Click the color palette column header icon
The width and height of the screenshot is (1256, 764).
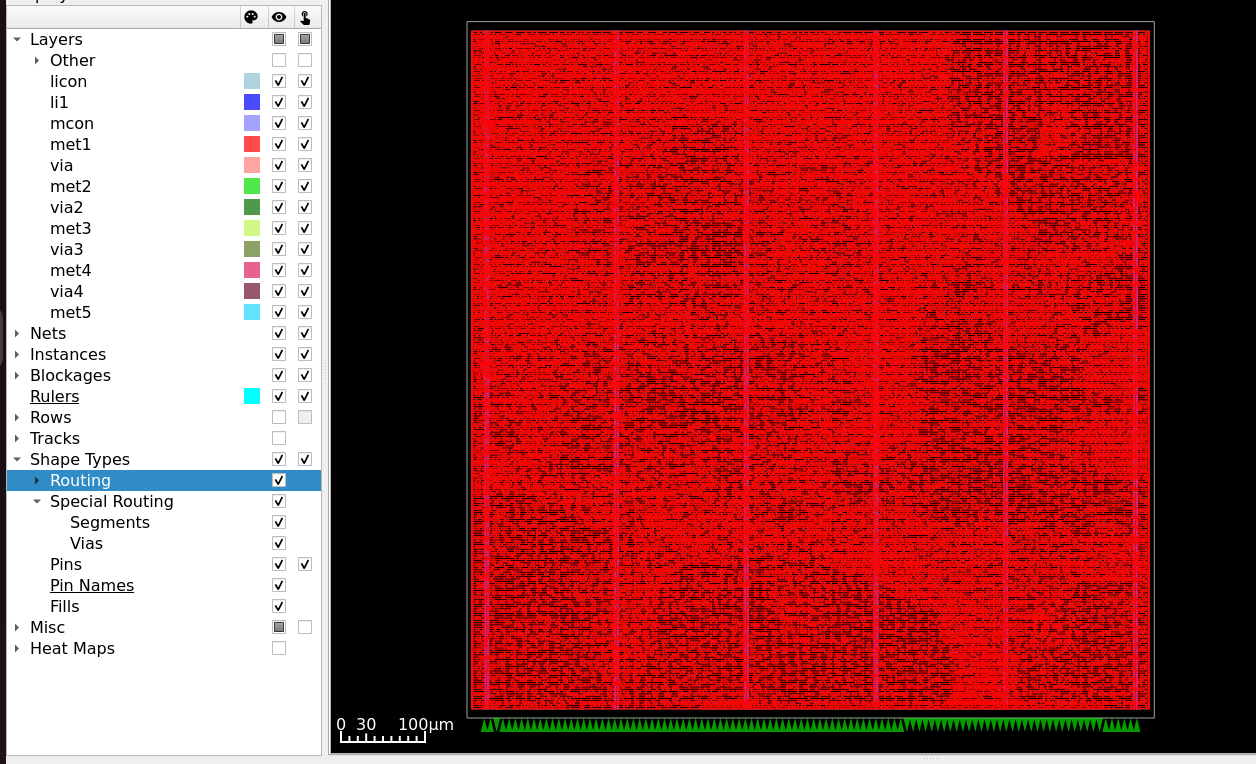tap(251, 17)
